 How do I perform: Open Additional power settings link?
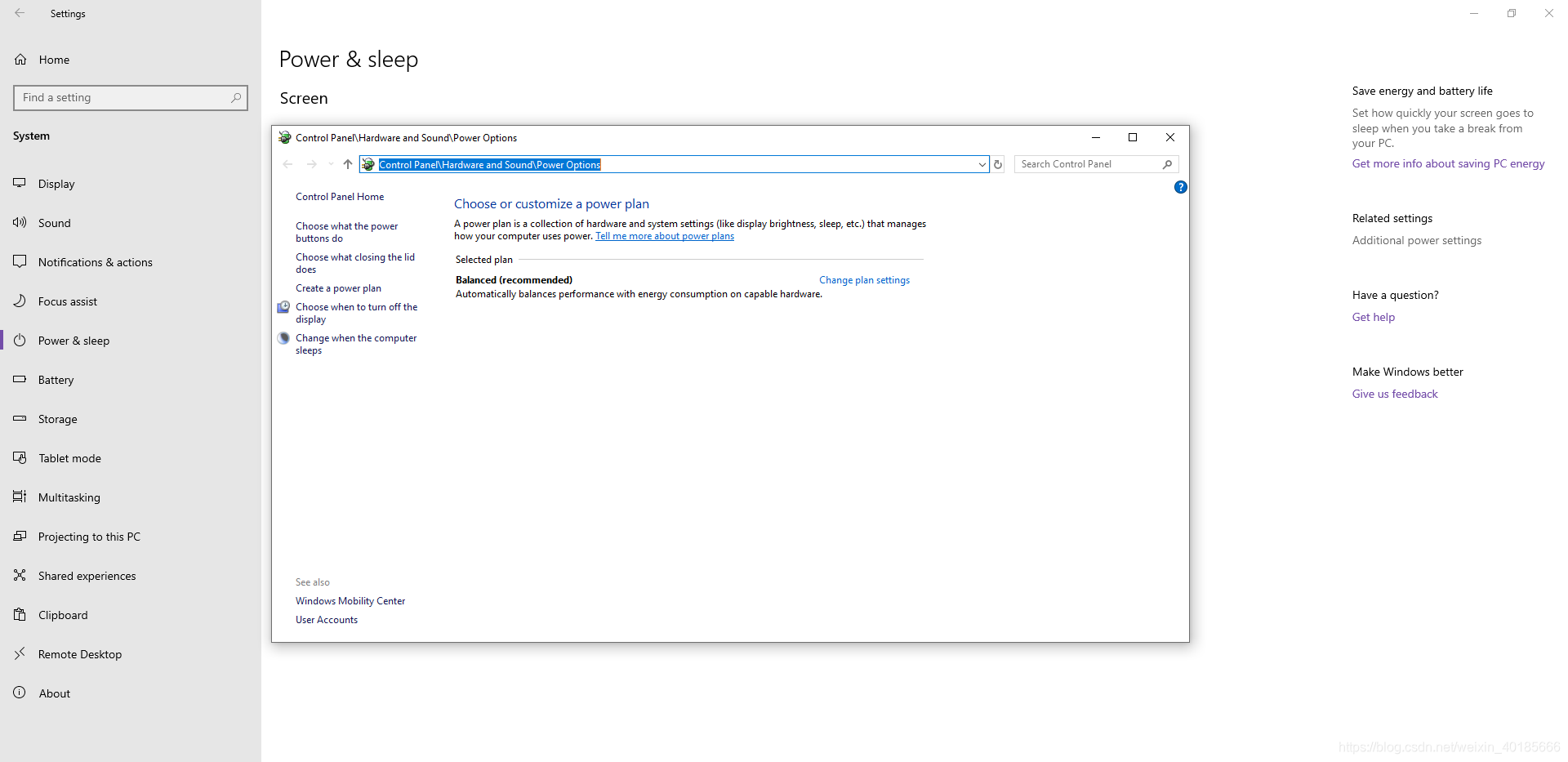[x=1416, y=240]
